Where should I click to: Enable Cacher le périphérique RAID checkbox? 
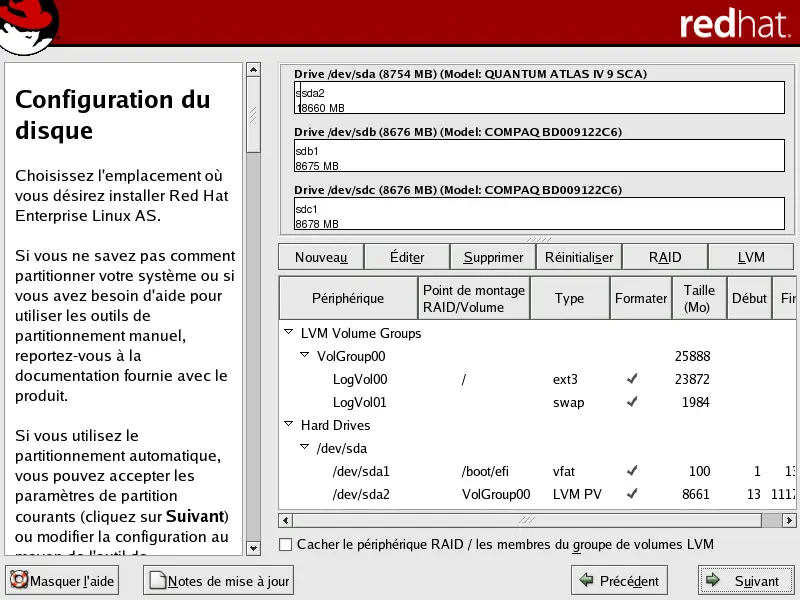click(x=286, y=545)
